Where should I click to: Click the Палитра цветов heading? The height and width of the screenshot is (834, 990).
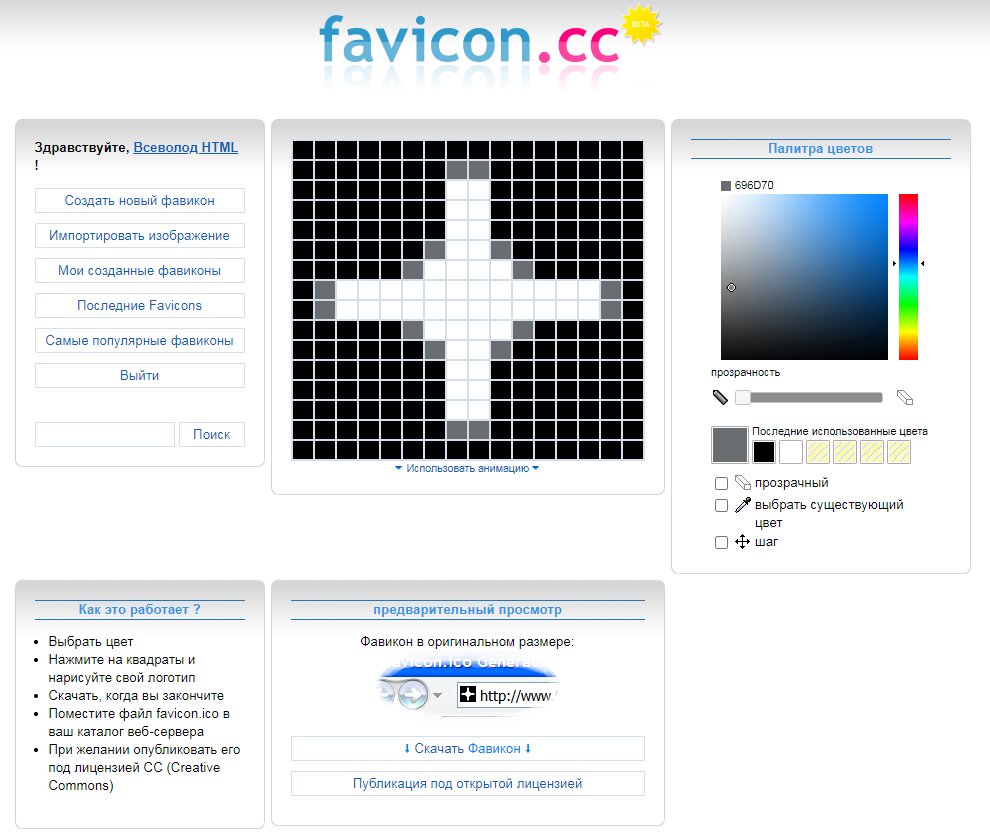[x=820, y=148]
